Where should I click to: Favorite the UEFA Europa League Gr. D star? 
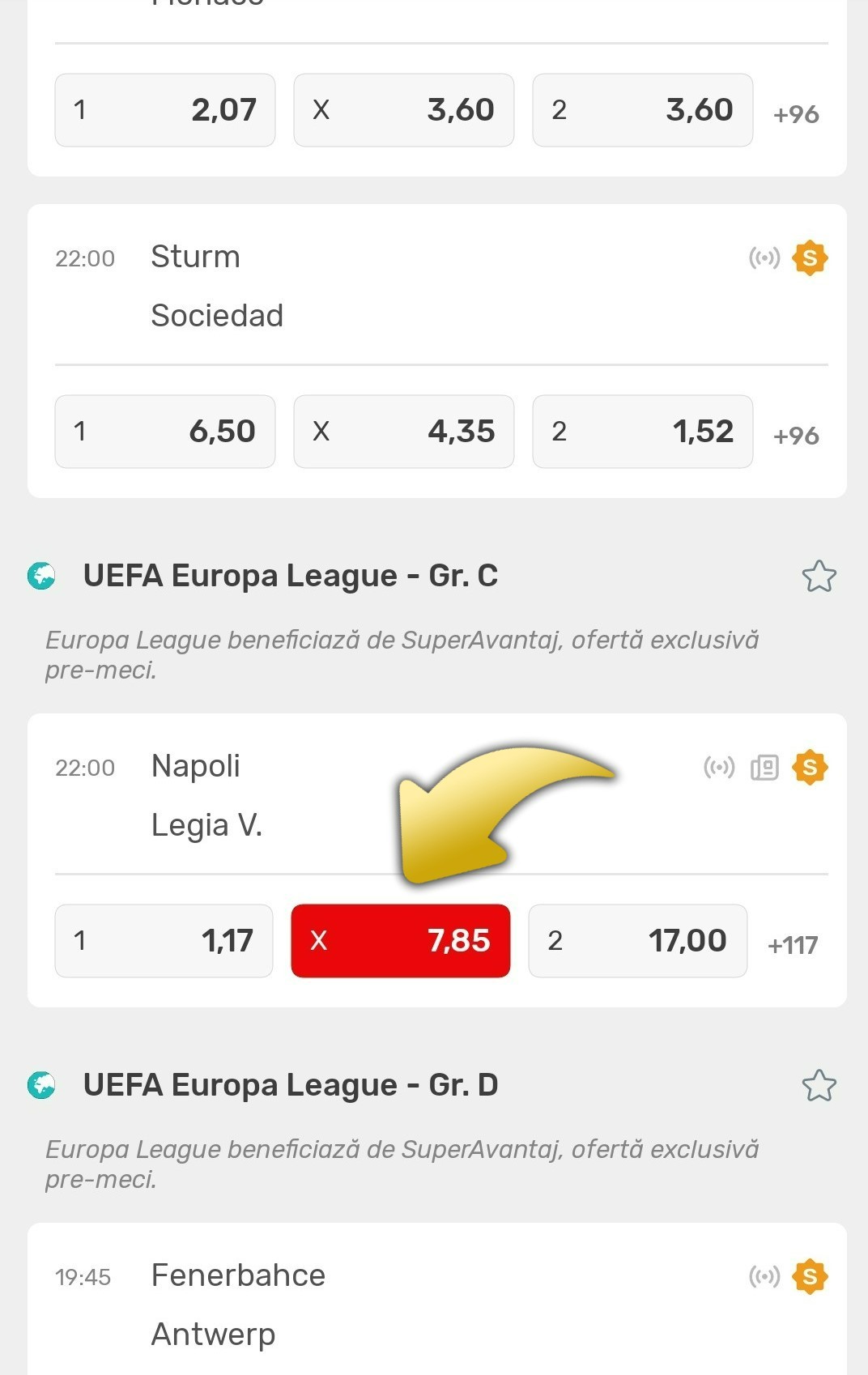click(819, 1086)
